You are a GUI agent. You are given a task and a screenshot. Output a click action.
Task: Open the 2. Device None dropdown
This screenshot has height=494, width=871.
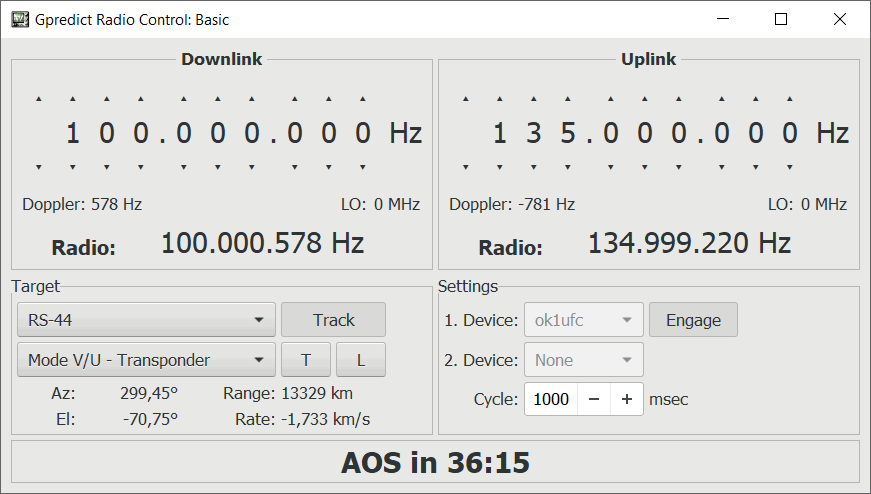(x=584, y=360)
